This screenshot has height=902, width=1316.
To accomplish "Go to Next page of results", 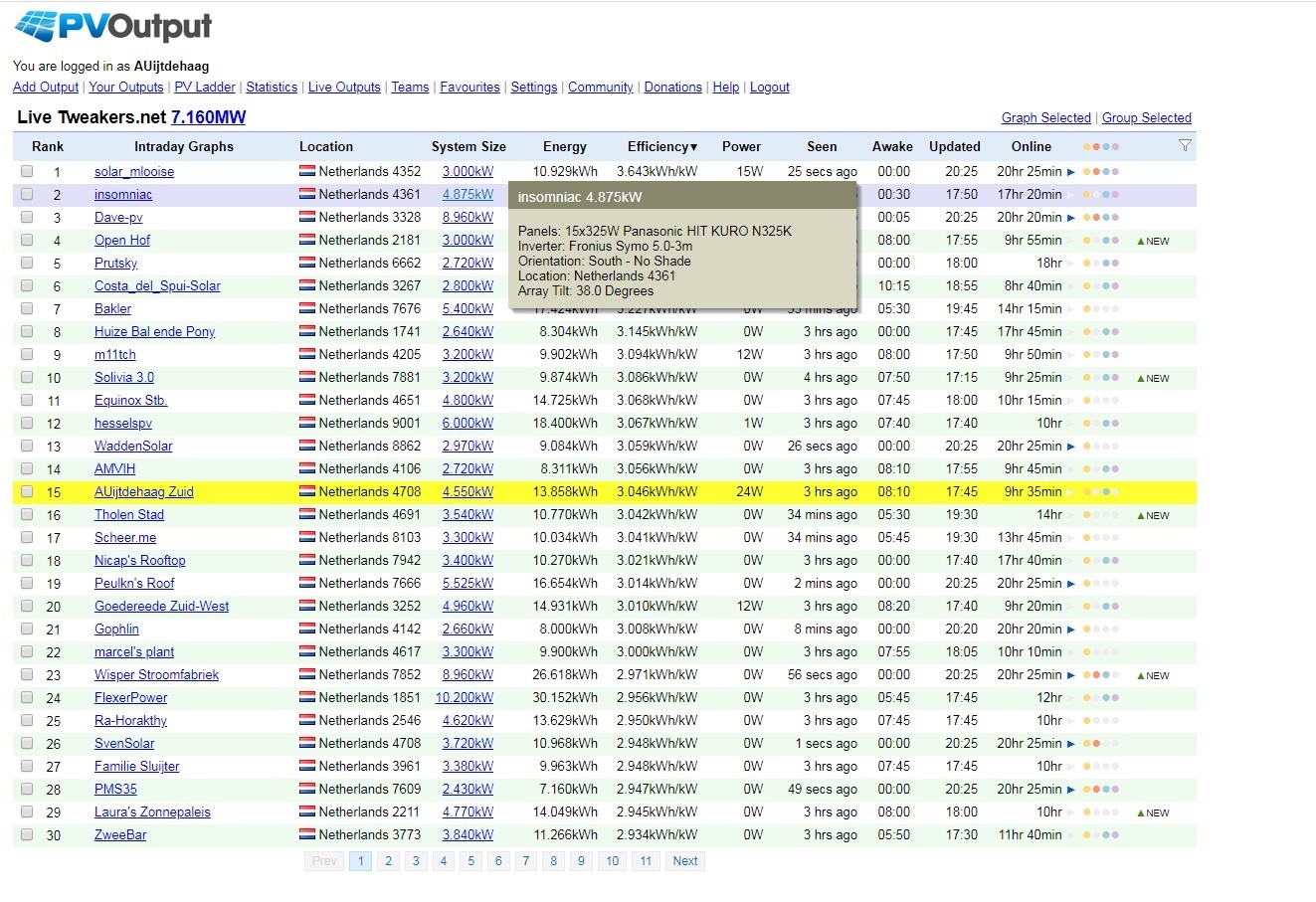I will click(x=684, y=861).
